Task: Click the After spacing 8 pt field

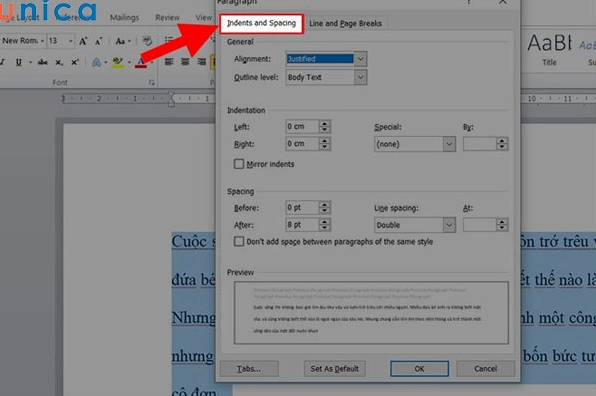Action: click(302, 225)
